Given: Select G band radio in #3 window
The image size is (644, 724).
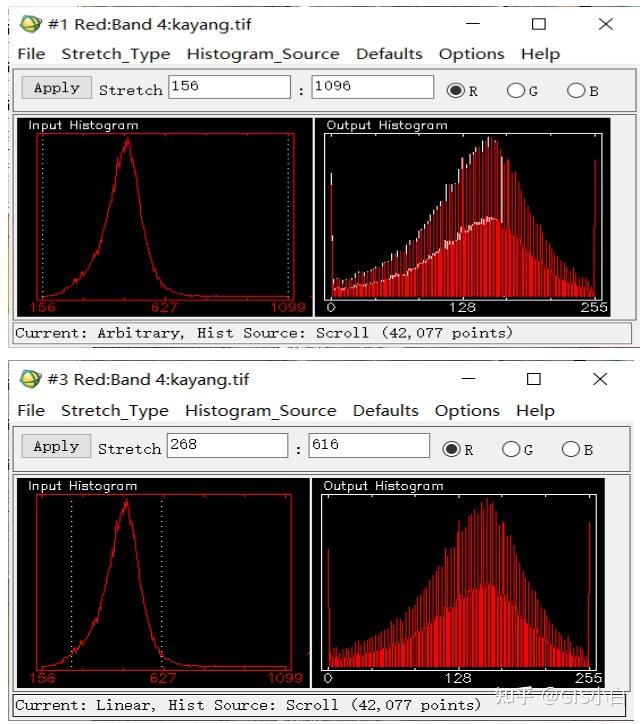Looking at the screenshot, I should pos(511,449).
